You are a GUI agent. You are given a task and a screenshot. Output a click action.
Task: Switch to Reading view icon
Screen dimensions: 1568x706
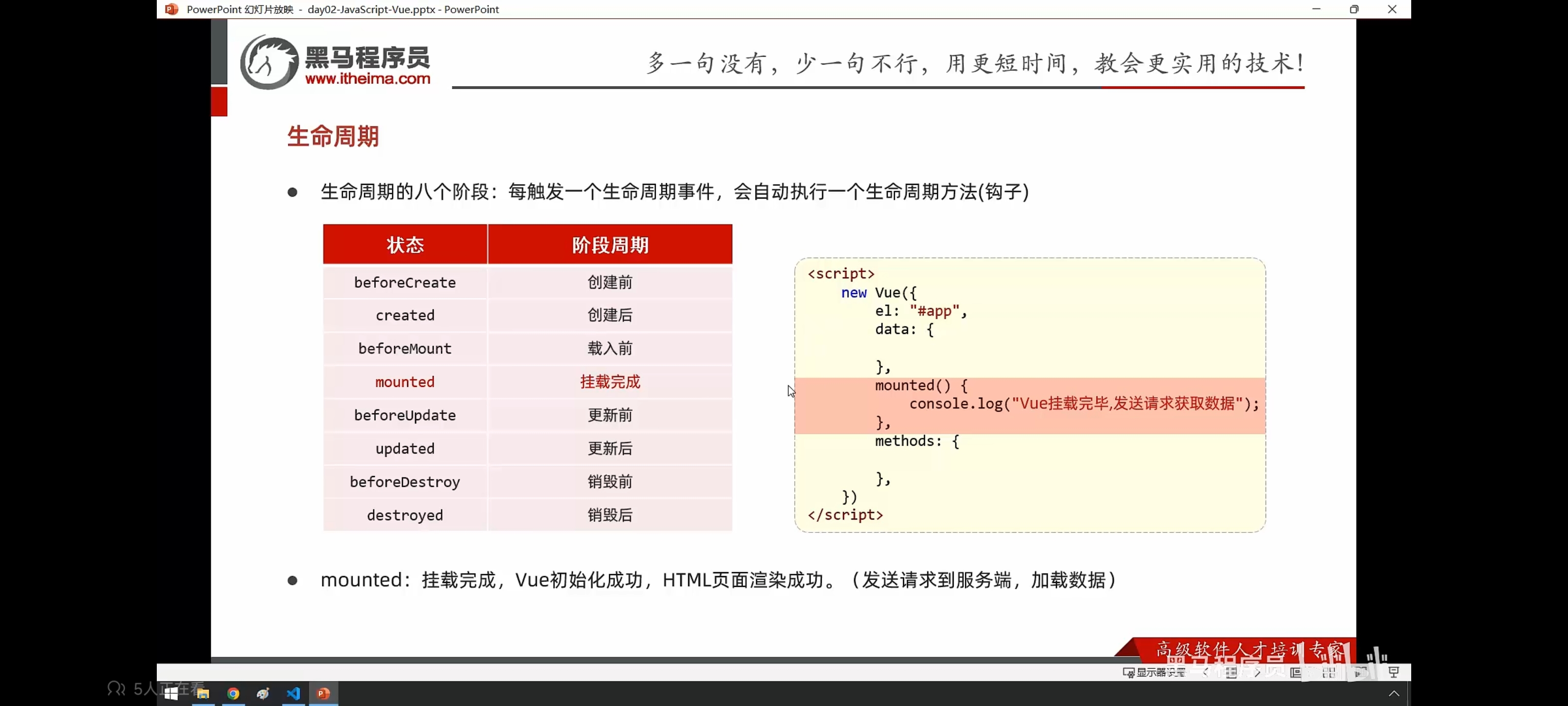[x=1361, y=672]
